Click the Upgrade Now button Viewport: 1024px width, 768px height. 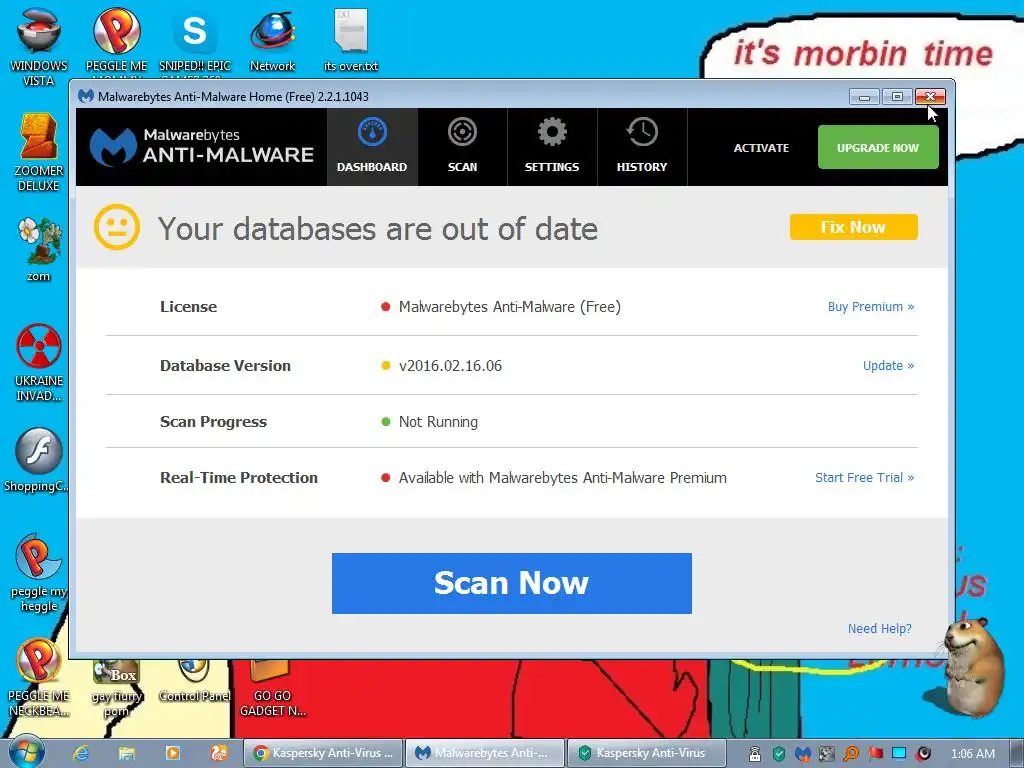pos(878,148)
